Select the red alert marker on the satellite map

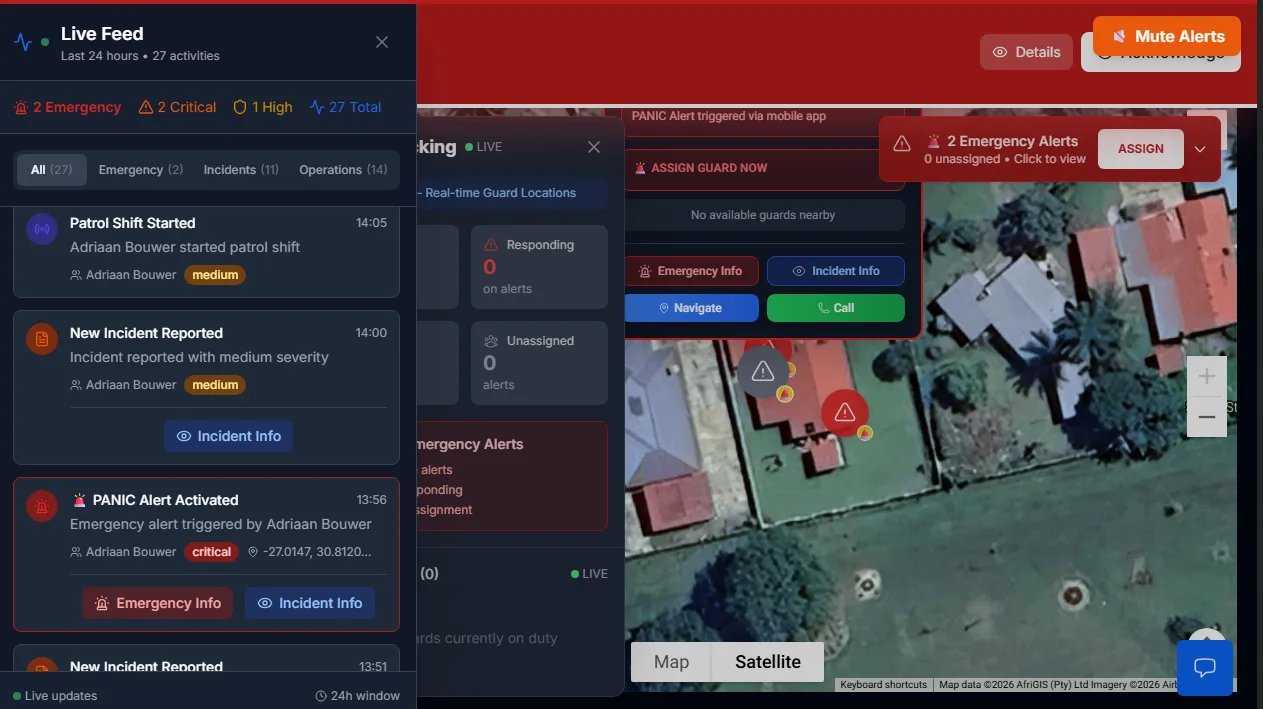[844, 412]
